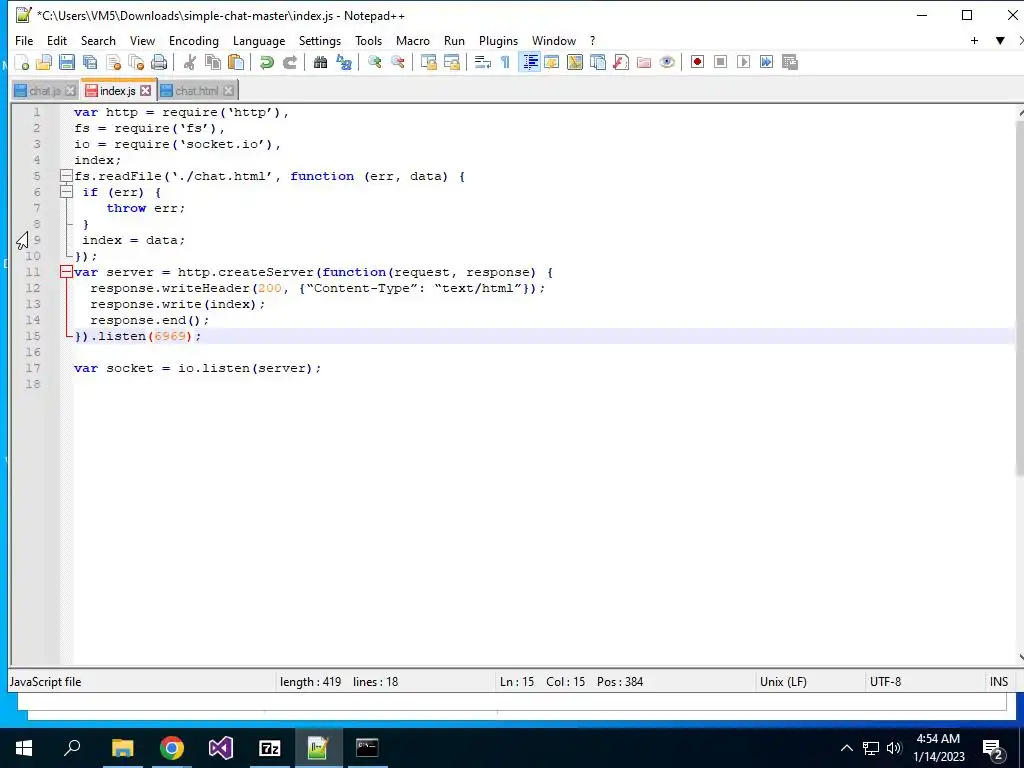Click the Stop Recording macro icon
Image resolution: width=1024 pixels, height=768 pixels.
[x=720, y=62]
